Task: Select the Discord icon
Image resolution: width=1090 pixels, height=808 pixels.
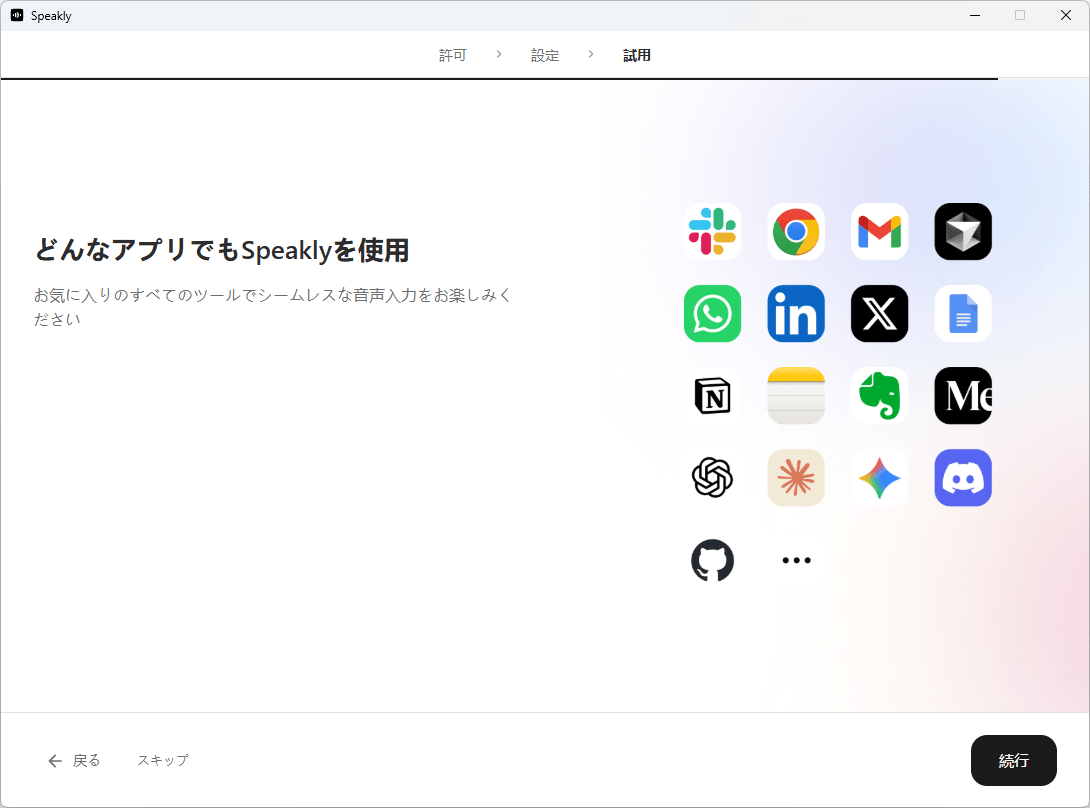Action: [963, 478]
